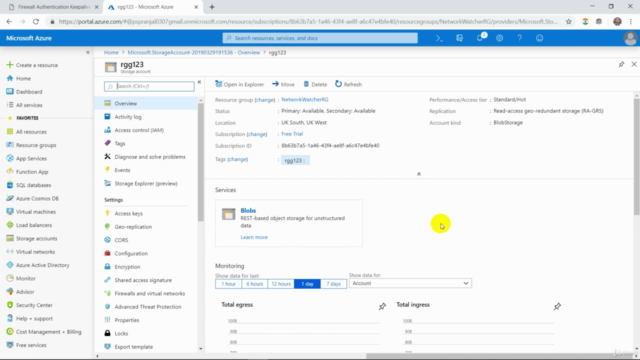Image resolution: width=640 pixels, height=360 pixels.
Task: Focus the resource menu search box
Action: (149, 86)
